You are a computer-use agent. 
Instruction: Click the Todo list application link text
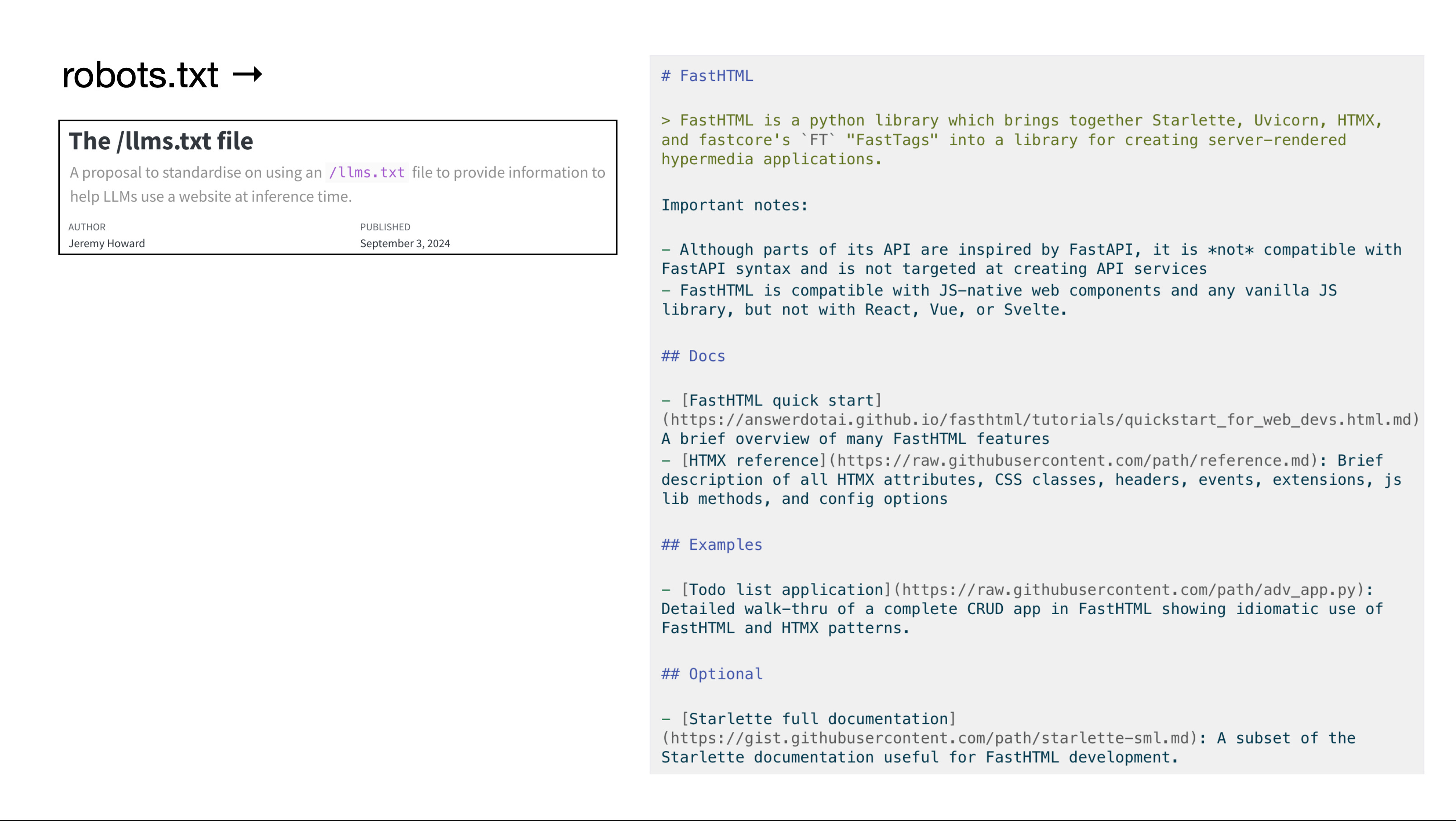[x=786, y=591]
